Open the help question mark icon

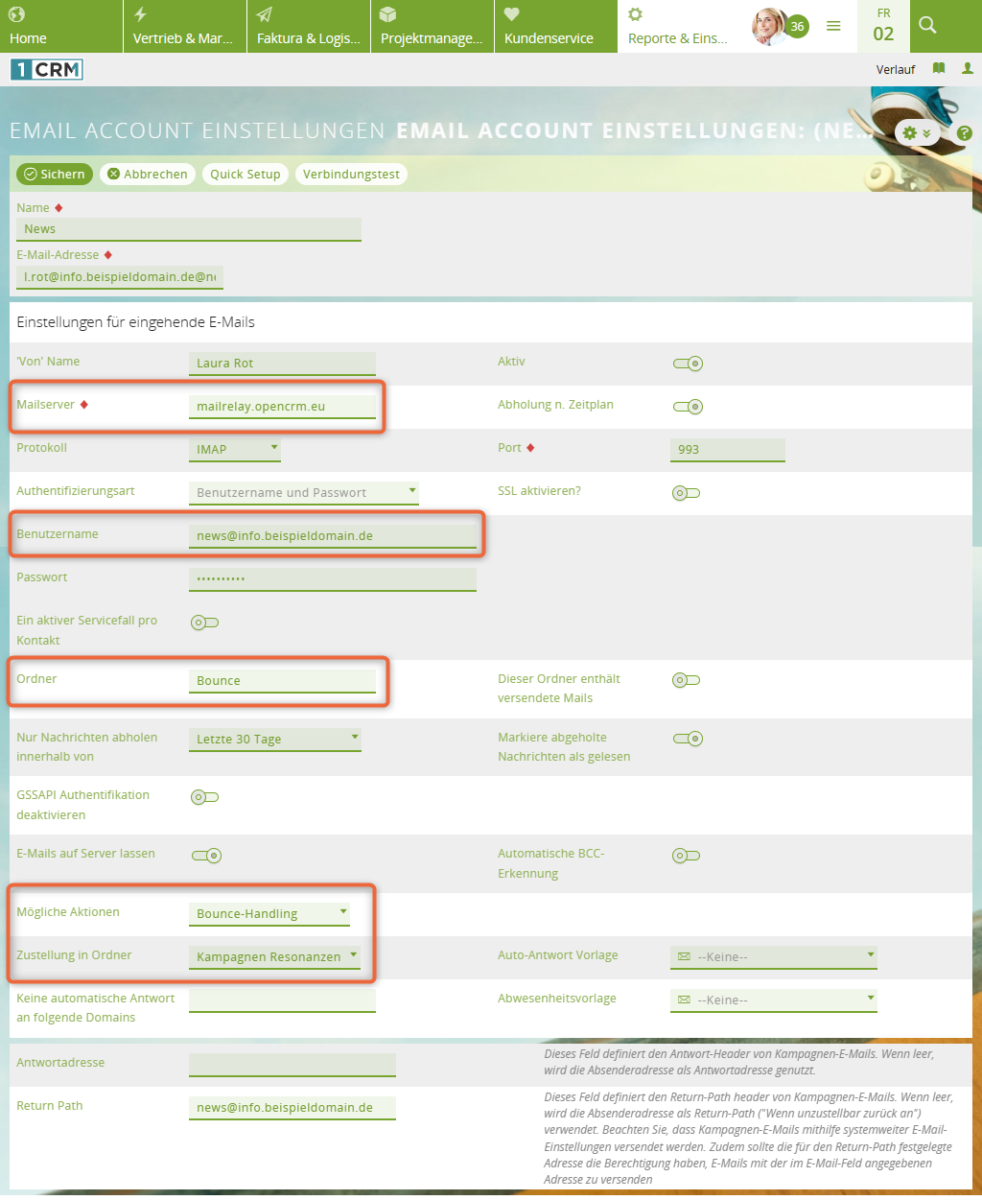963,133
